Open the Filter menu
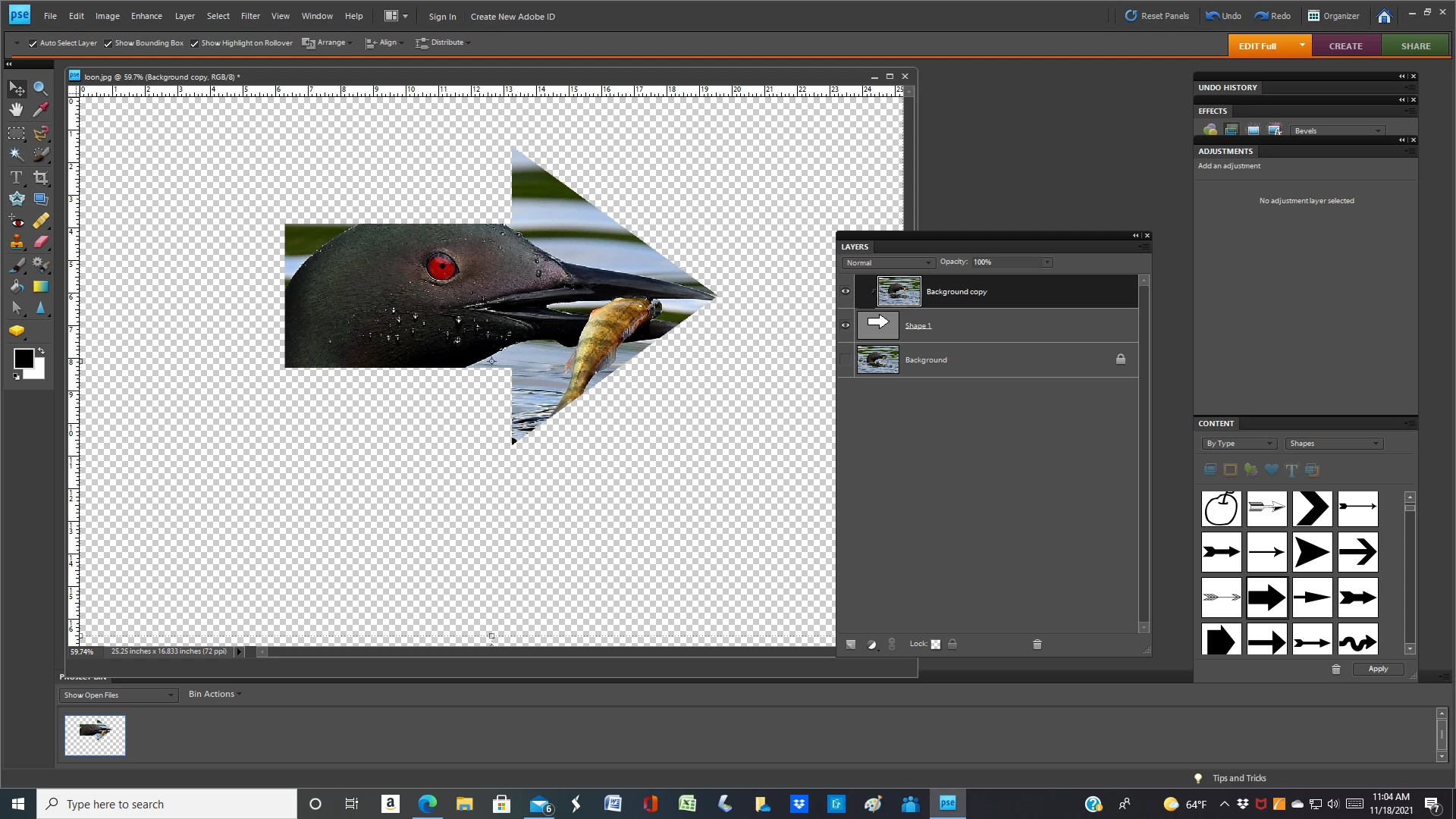 (250, 16)
